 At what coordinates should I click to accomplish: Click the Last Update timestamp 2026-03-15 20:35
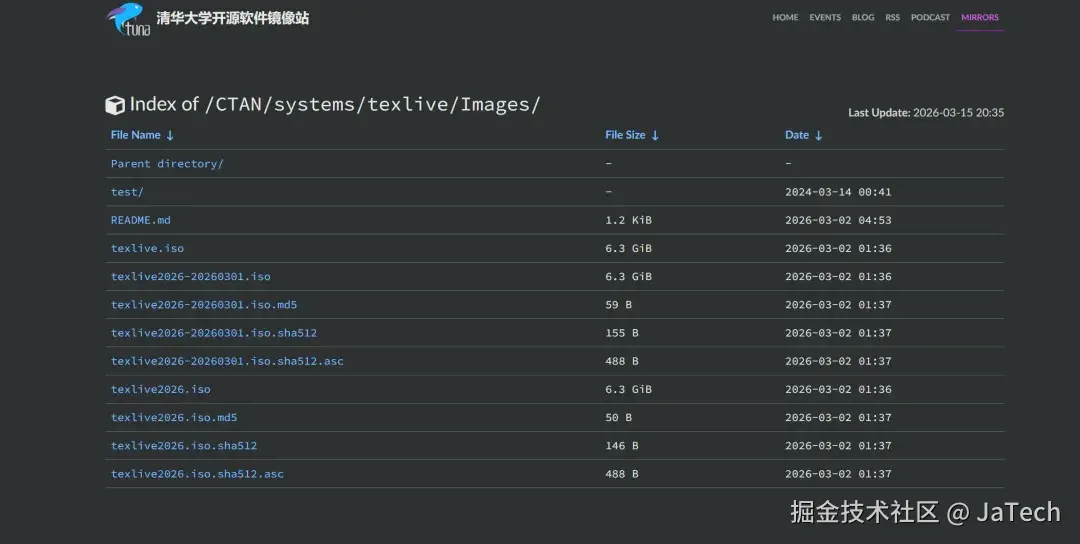[958, 112]
